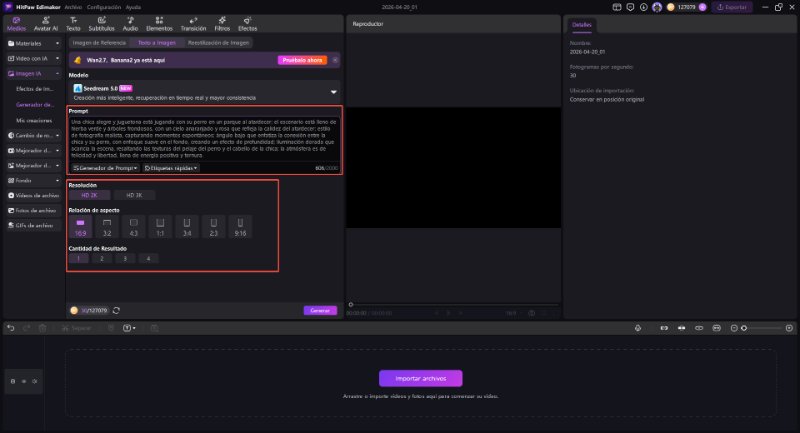The image size is (800, 433).
Task: Switch to the Imagen de Referencia tab
Action: pyautogui.click(x=99, y=43)
